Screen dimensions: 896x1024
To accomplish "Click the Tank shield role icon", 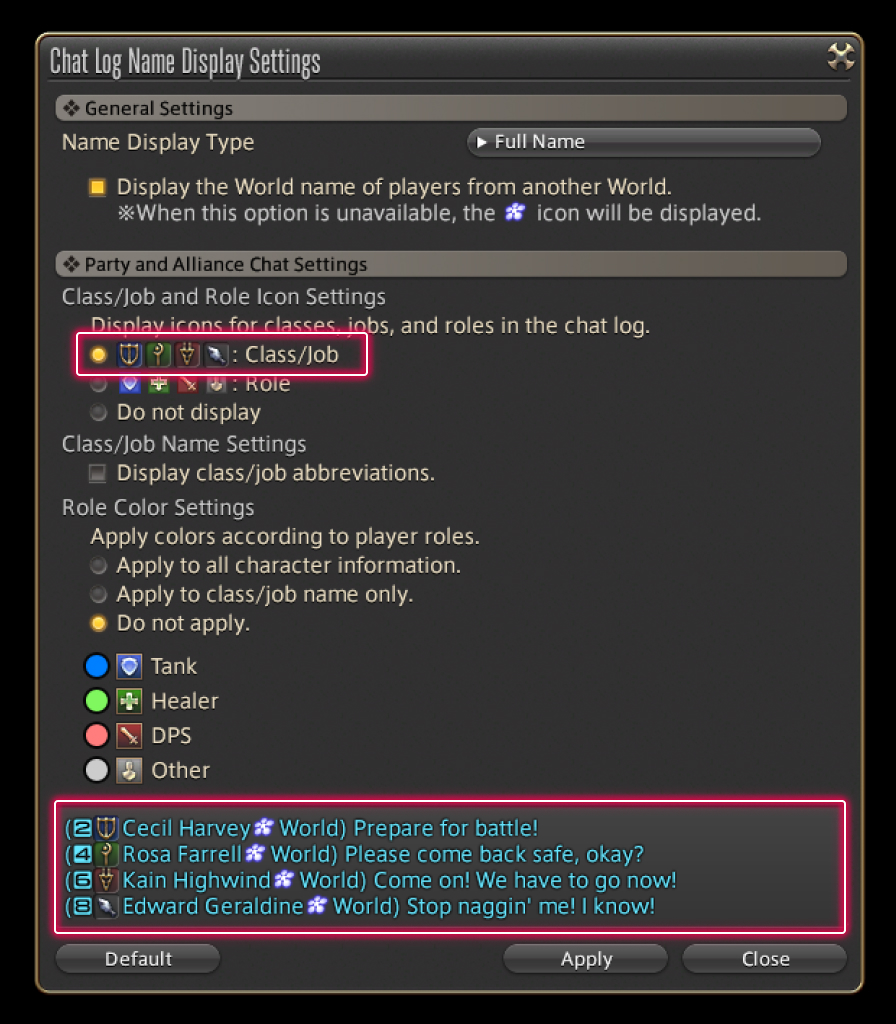I will (x=129, y=666).
